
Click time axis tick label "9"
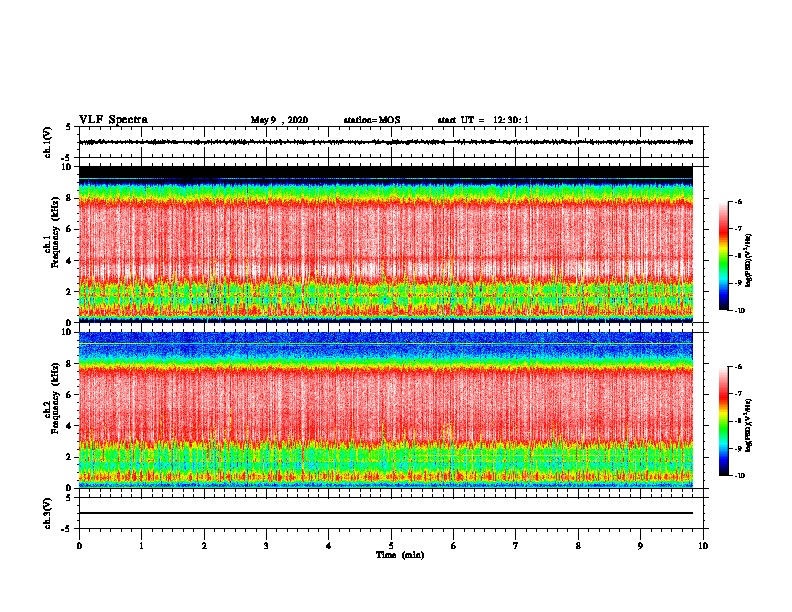tap(640, 546)
